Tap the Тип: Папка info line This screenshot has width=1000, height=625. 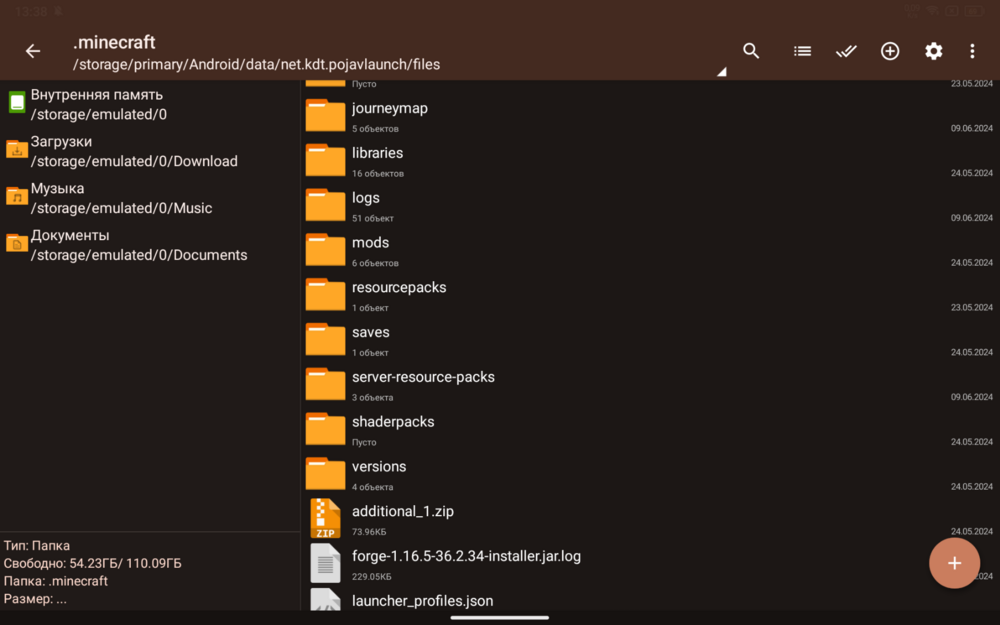coord(37,546)
